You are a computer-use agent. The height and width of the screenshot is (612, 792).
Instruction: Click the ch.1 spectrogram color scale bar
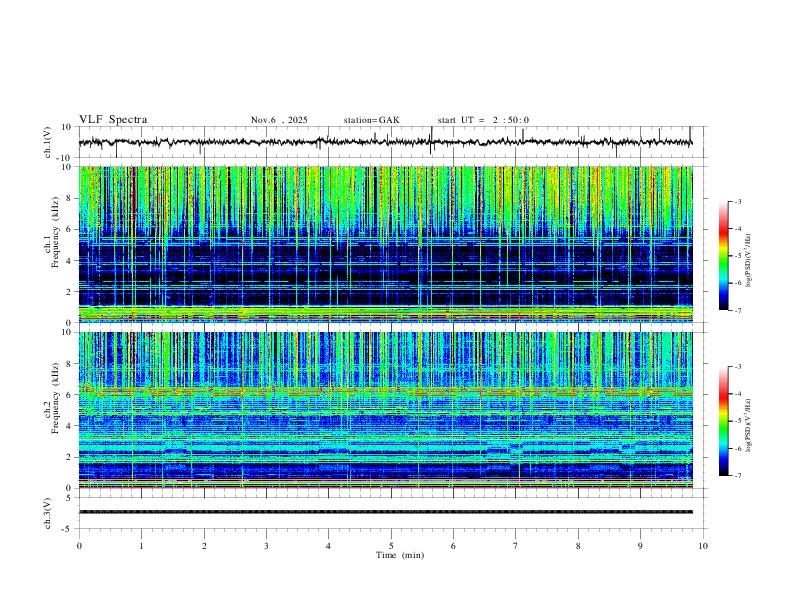[x=723, y=256]
